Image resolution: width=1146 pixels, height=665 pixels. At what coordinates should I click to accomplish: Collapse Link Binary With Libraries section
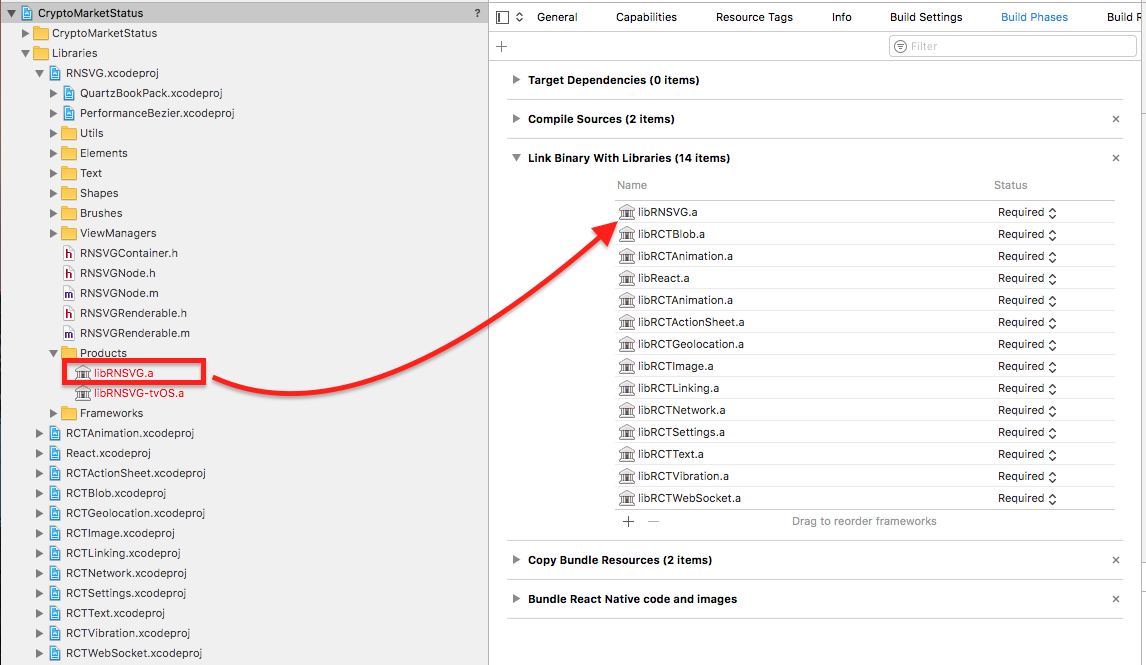pos(516,158)
